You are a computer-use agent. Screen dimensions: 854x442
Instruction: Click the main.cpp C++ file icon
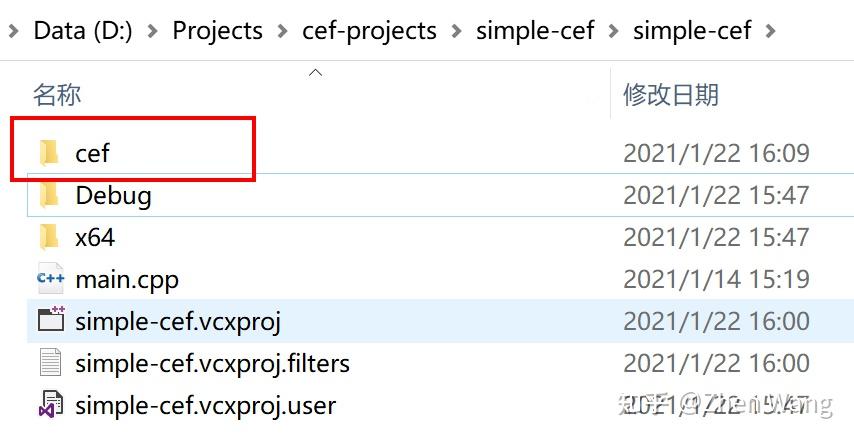50,279
